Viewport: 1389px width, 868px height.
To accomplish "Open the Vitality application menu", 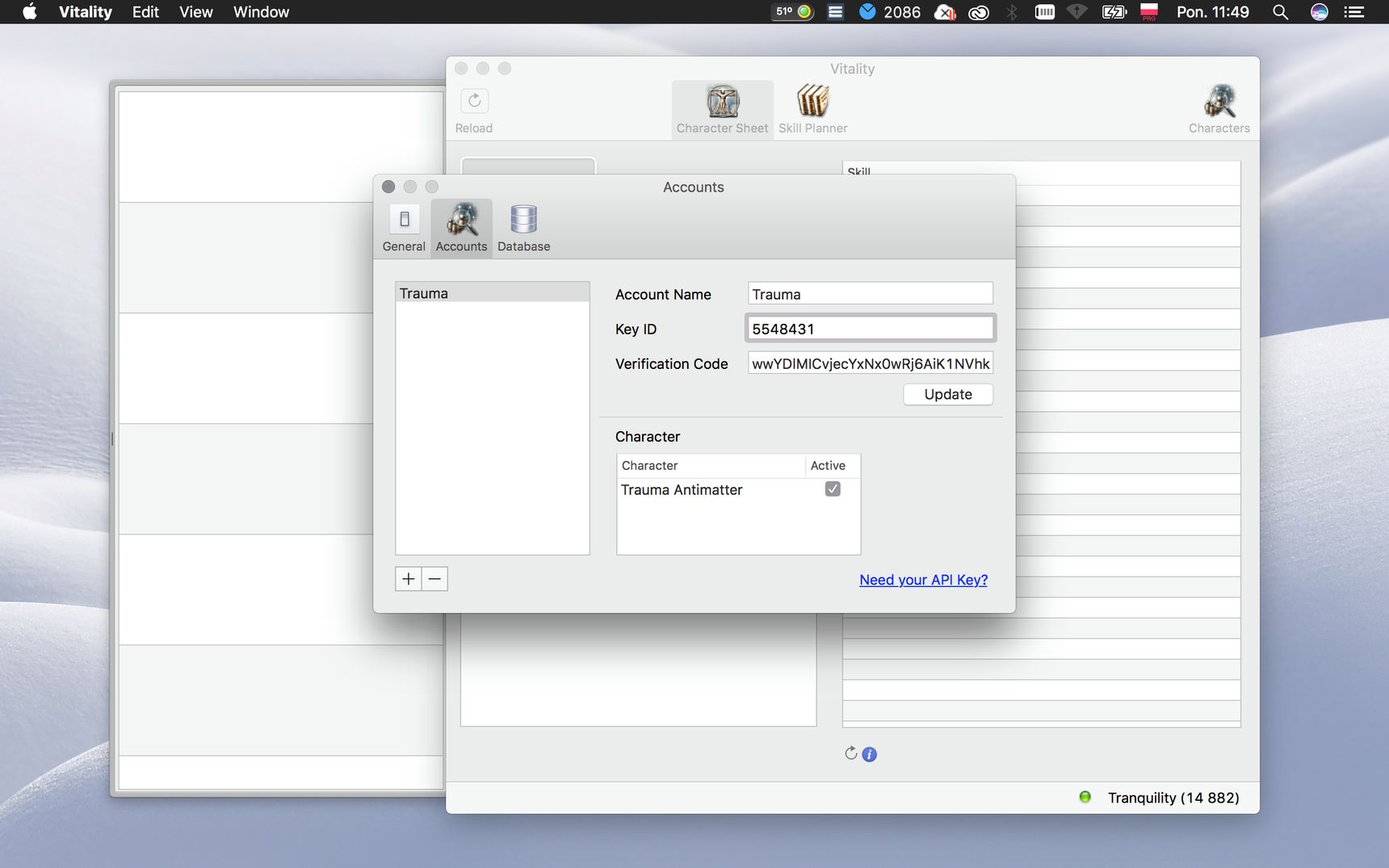I will 85,12.
